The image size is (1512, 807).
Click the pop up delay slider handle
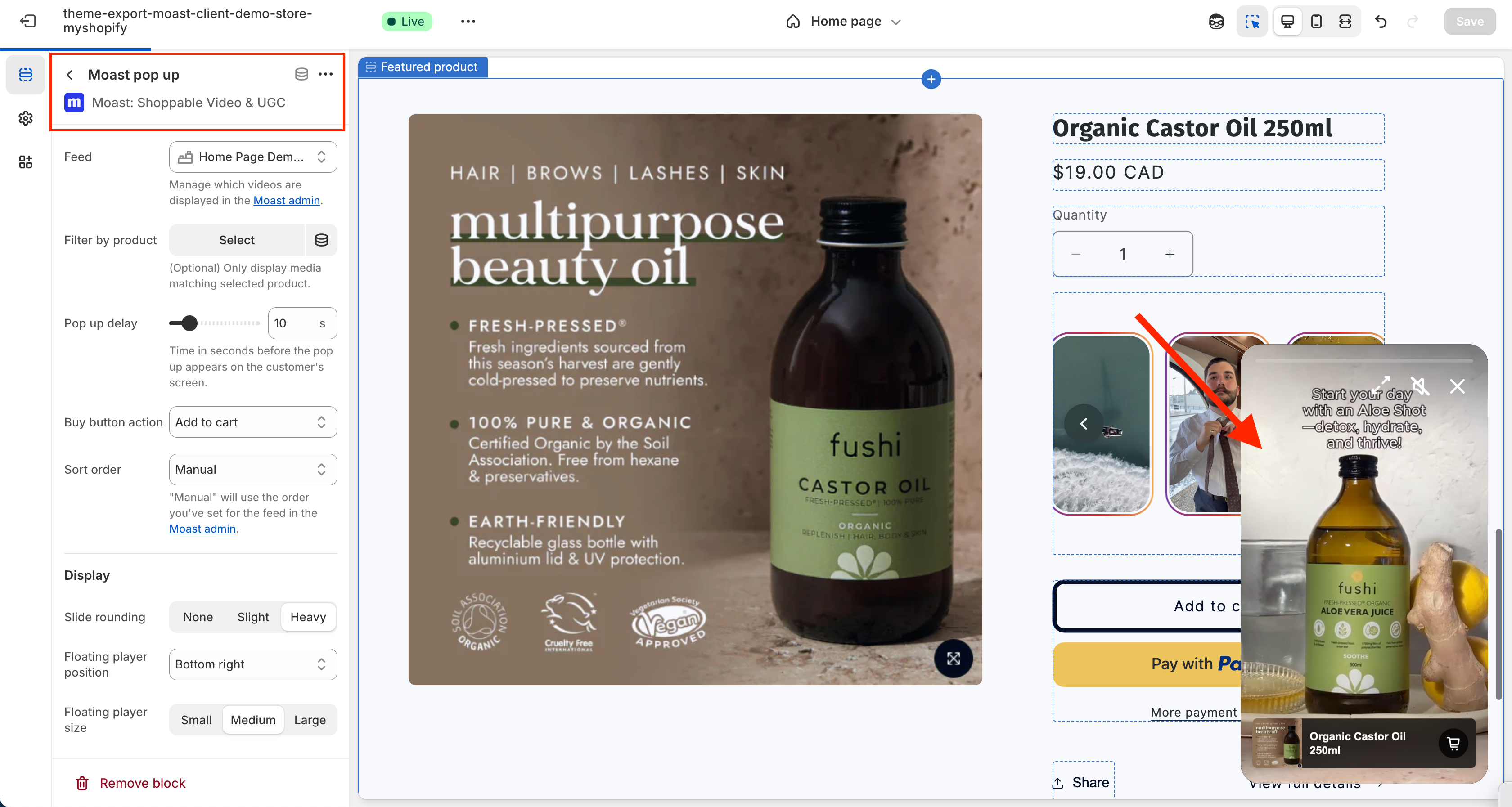(x=189, y=323)
